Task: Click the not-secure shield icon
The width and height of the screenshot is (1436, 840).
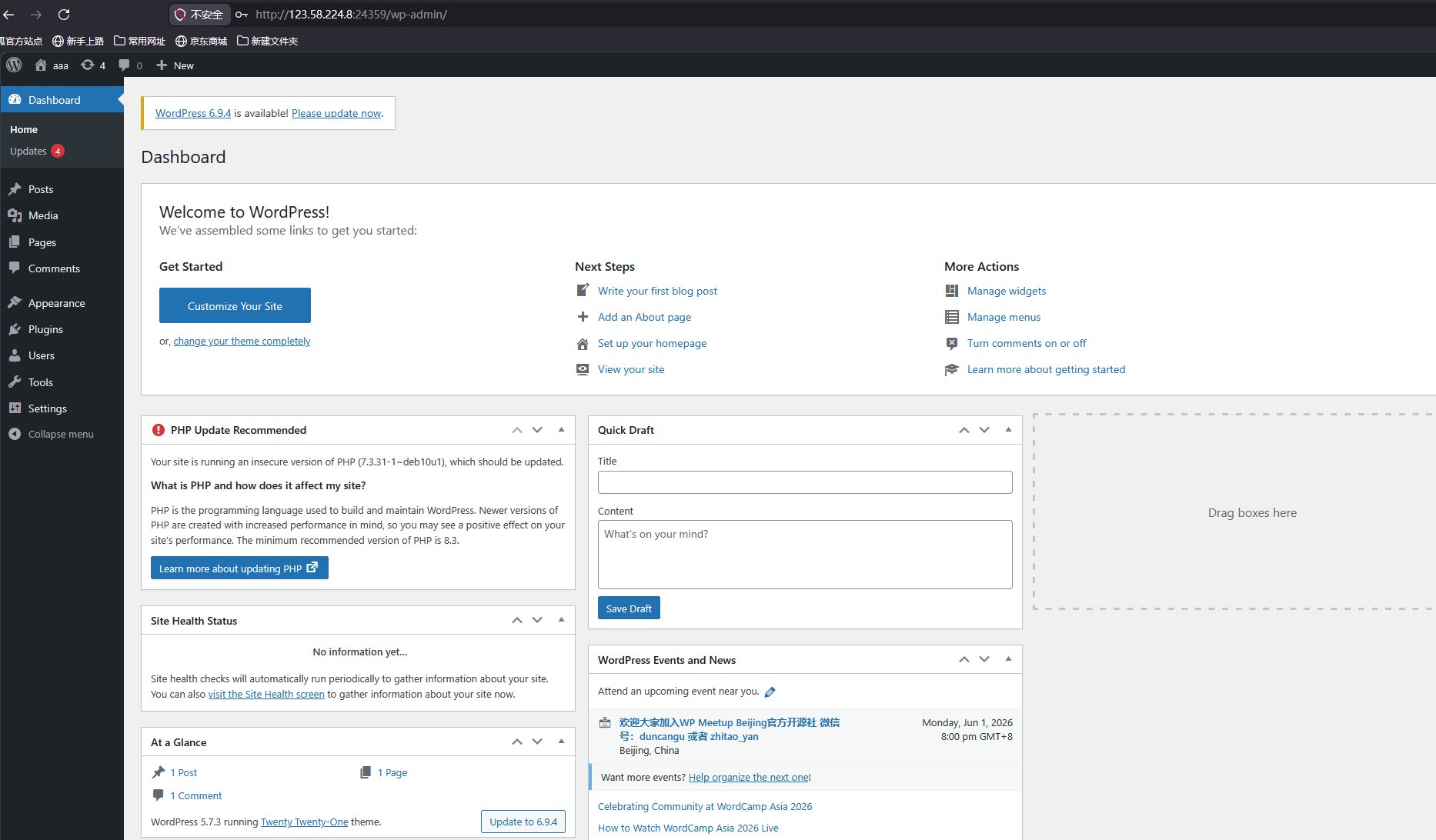Action: point(180,15)
